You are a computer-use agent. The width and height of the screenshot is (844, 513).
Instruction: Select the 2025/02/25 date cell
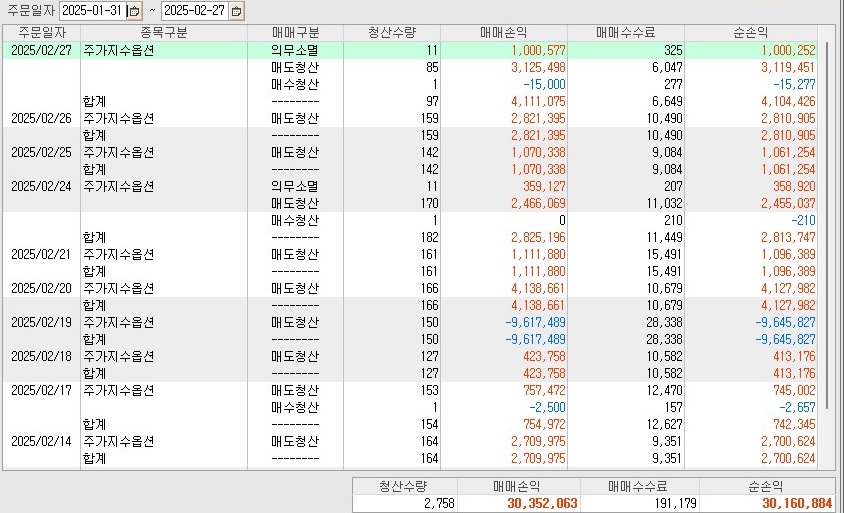(x=41, y=152)
